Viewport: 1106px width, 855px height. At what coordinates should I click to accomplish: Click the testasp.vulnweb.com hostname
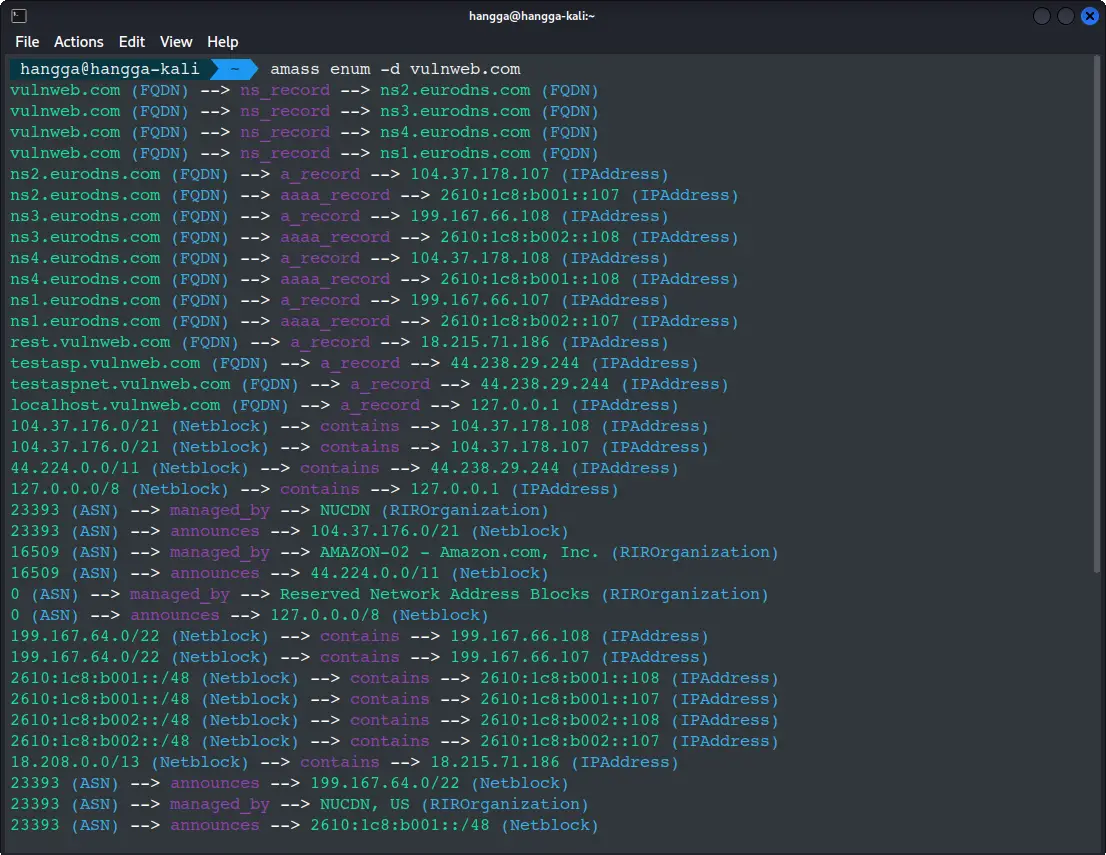point(105,363)
